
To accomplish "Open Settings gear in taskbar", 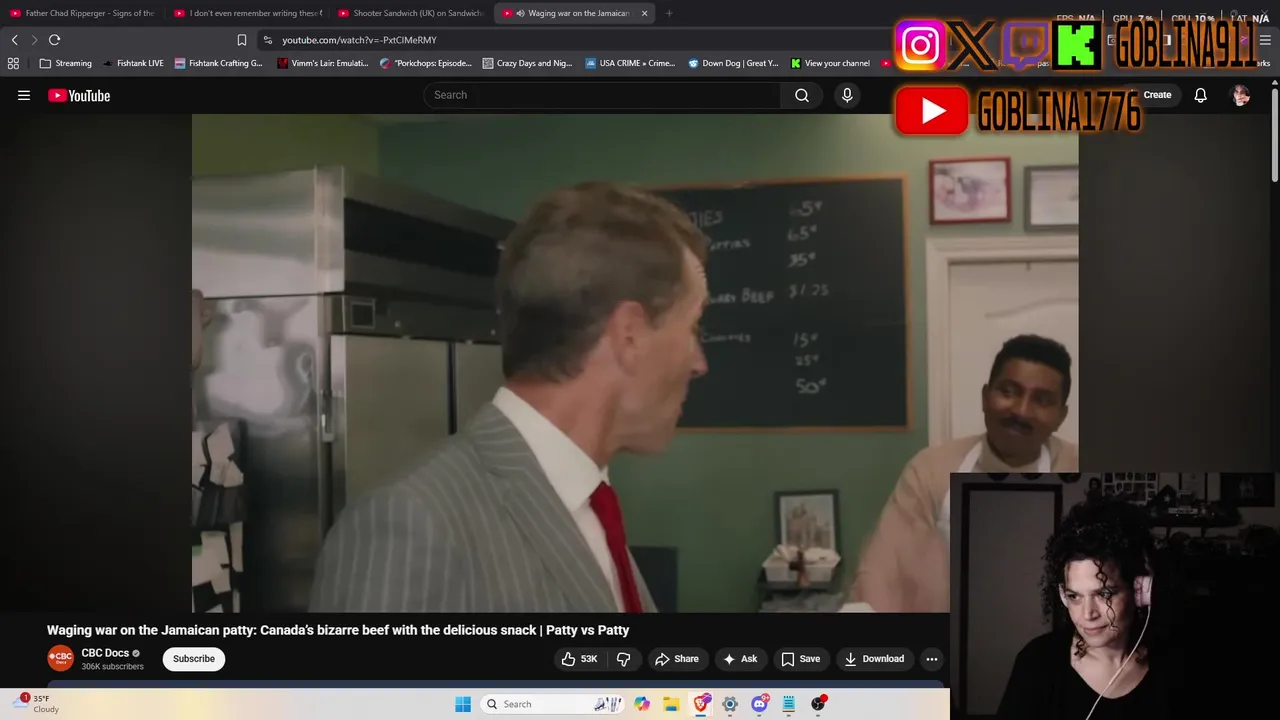I will point(730,704).
